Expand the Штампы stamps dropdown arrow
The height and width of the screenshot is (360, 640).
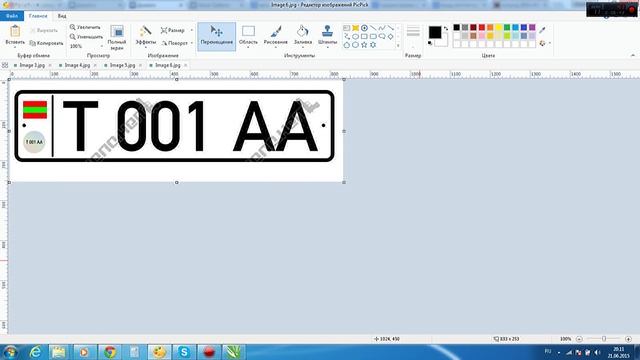[327, 48]
